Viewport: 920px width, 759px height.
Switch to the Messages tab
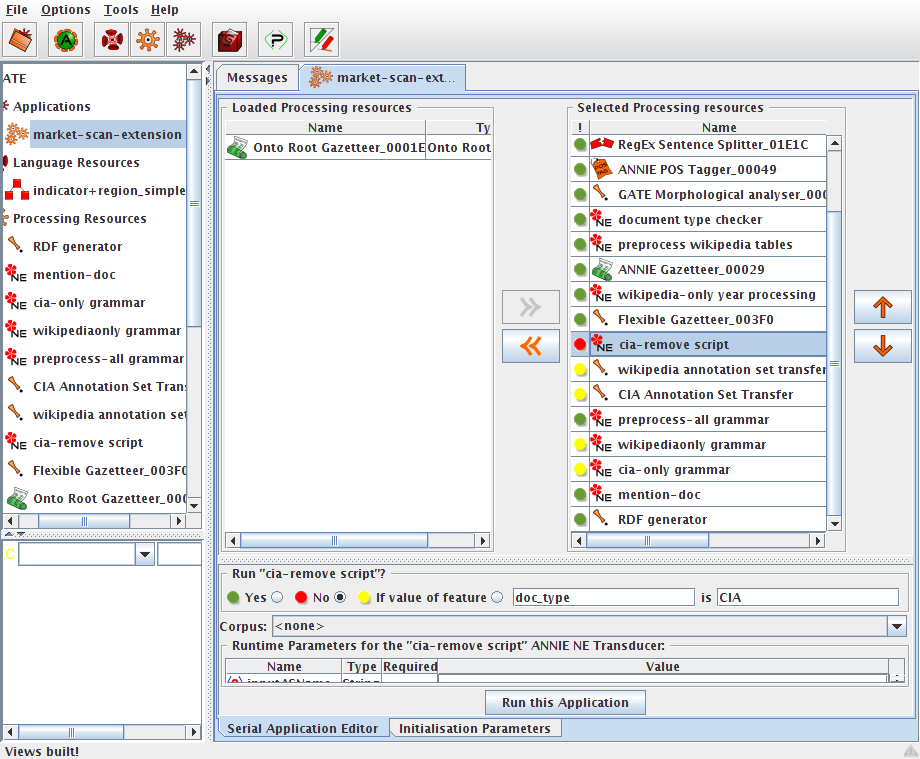(257, 77)
